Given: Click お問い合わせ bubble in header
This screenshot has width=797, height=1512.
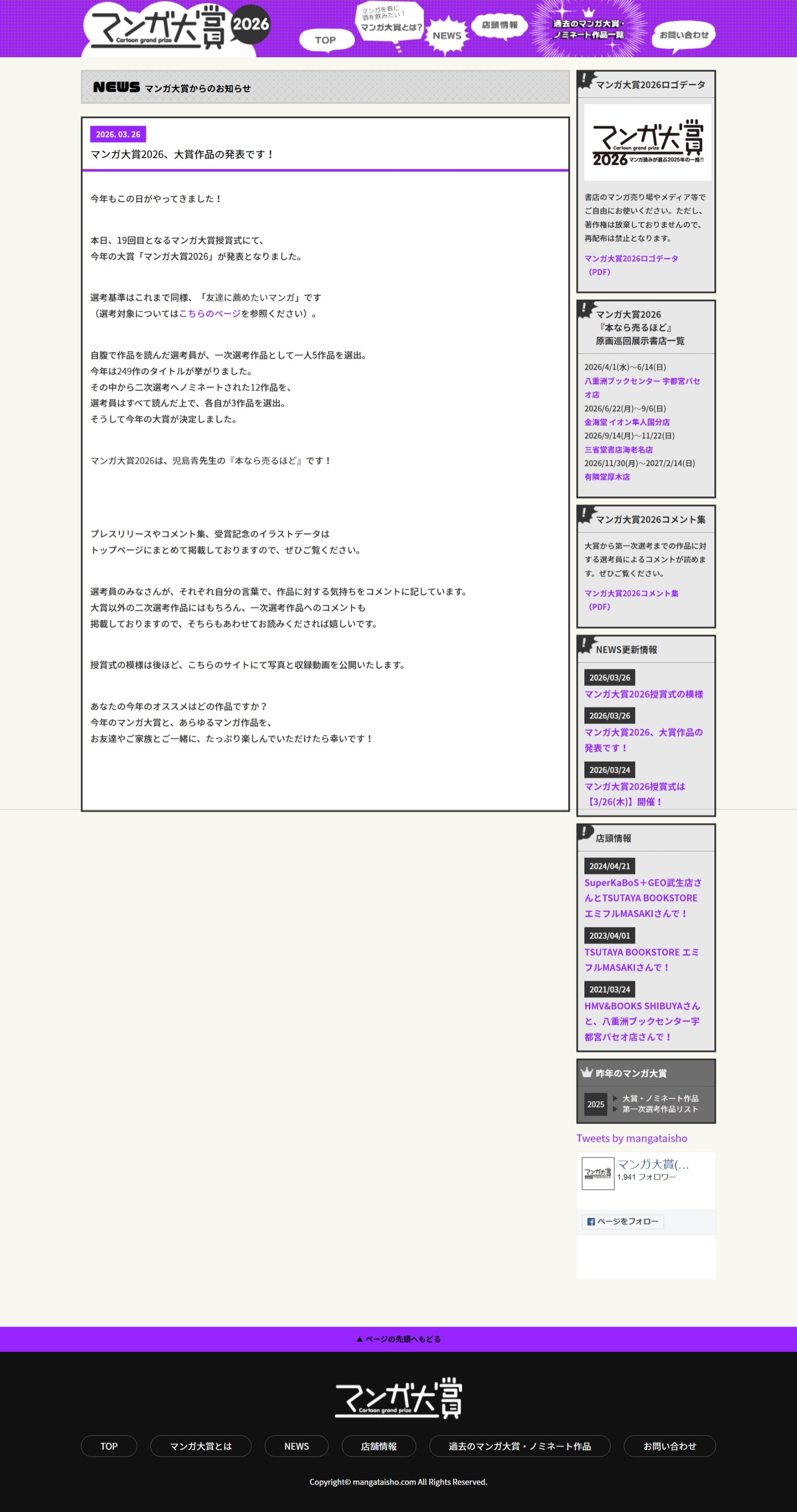Looking at the screenshot, I should pyautogui.click(x=684, y=35).
